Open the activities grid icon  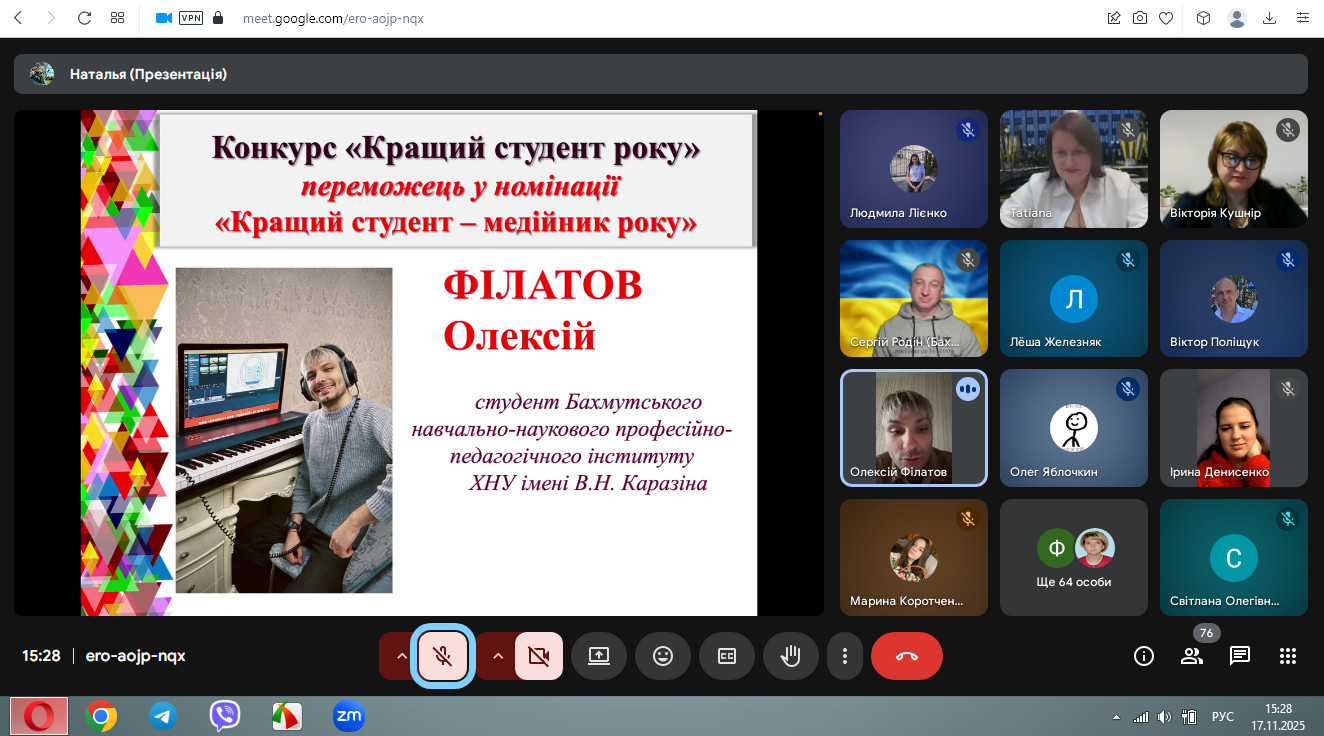[x=1287, y=656]
